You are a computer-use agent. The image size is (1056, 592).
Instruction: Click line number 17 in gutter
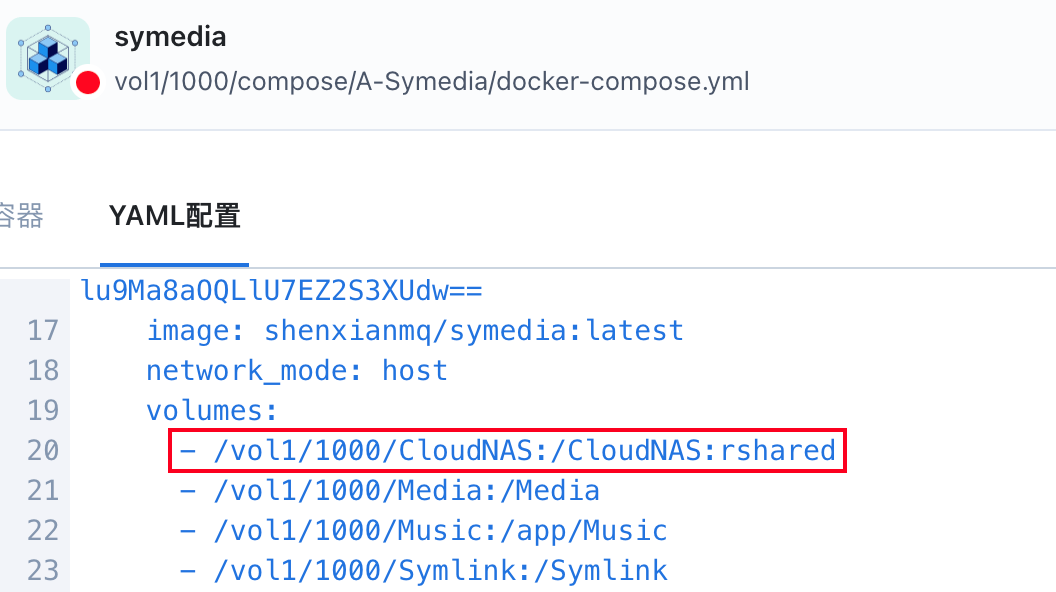tap(42, 331)
